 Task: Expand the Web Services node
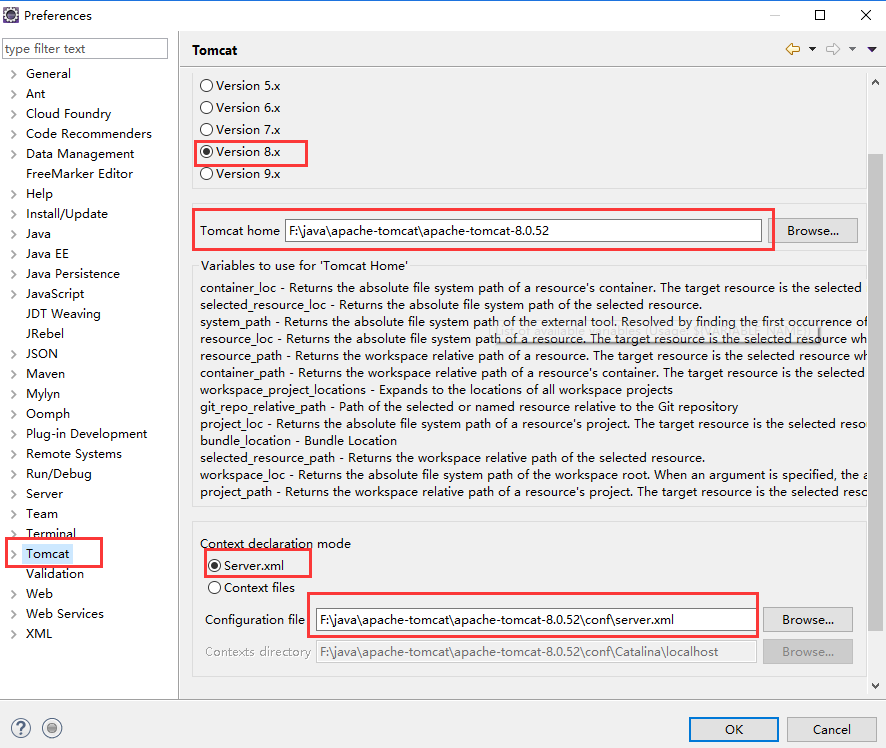coord(14,614)
